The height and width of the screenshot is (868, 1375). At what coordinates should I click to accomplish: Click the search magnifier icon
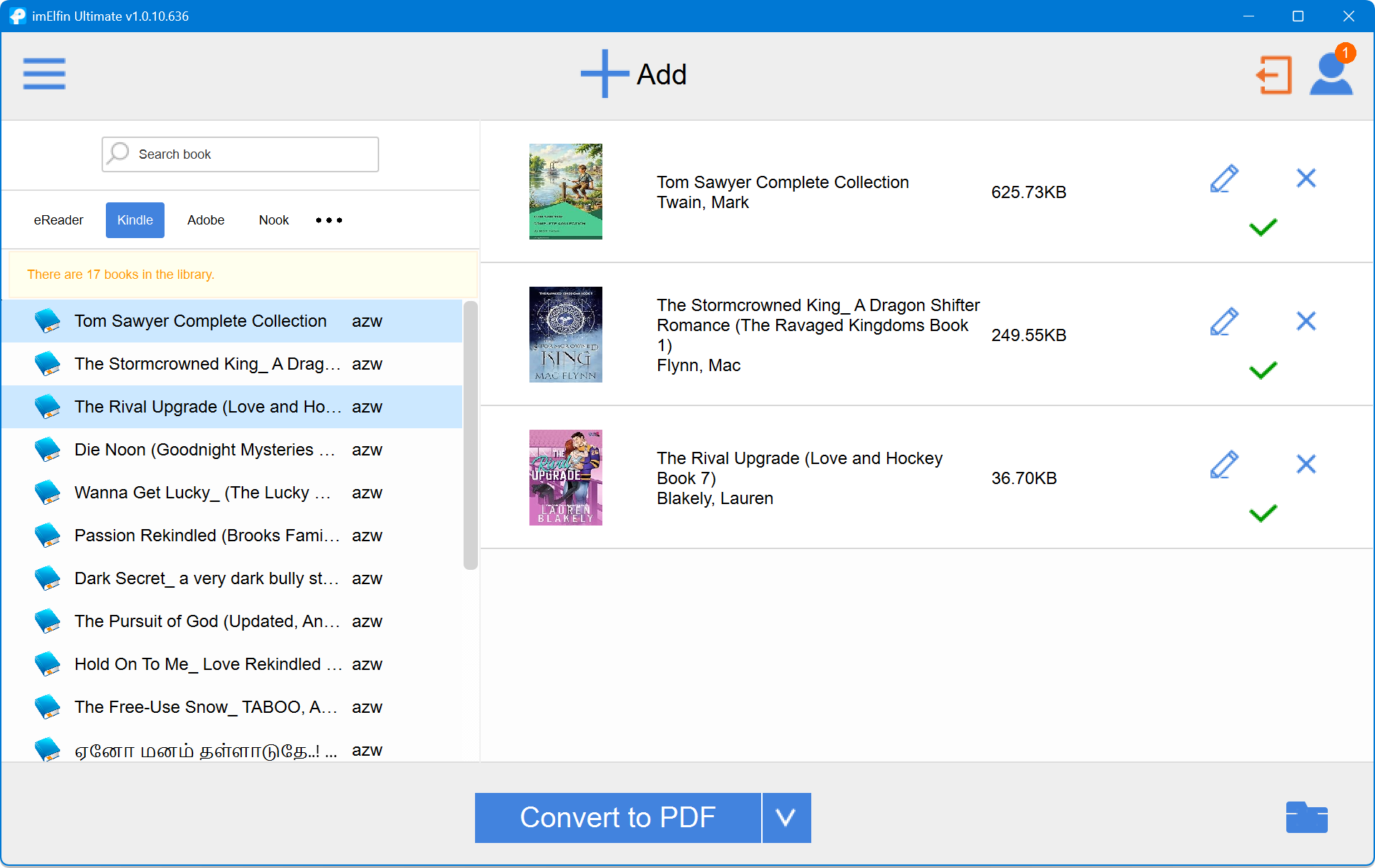pos(119,153)
